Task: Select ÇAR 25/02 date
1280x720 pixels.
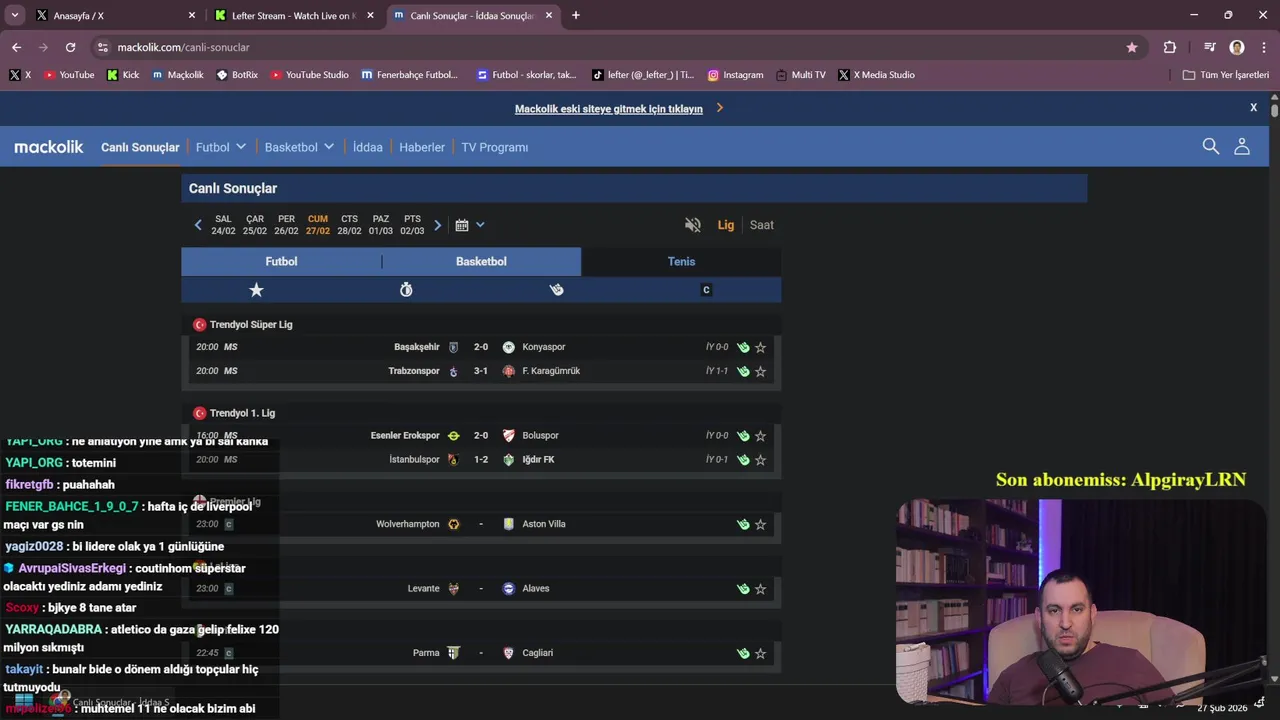Action: [x=255, y=225]
